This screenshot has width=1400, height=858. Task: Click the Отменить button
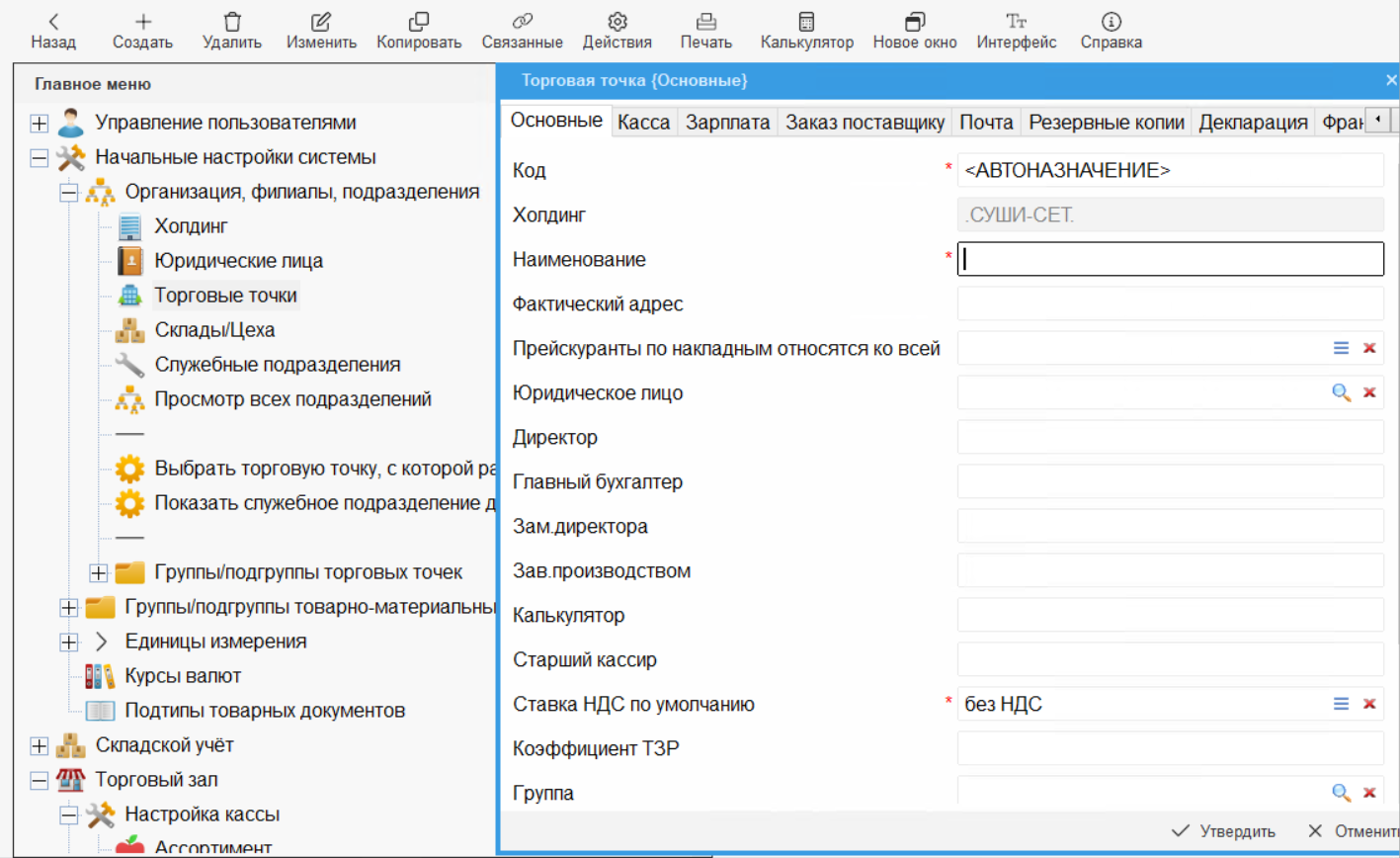coord(1350,830)
